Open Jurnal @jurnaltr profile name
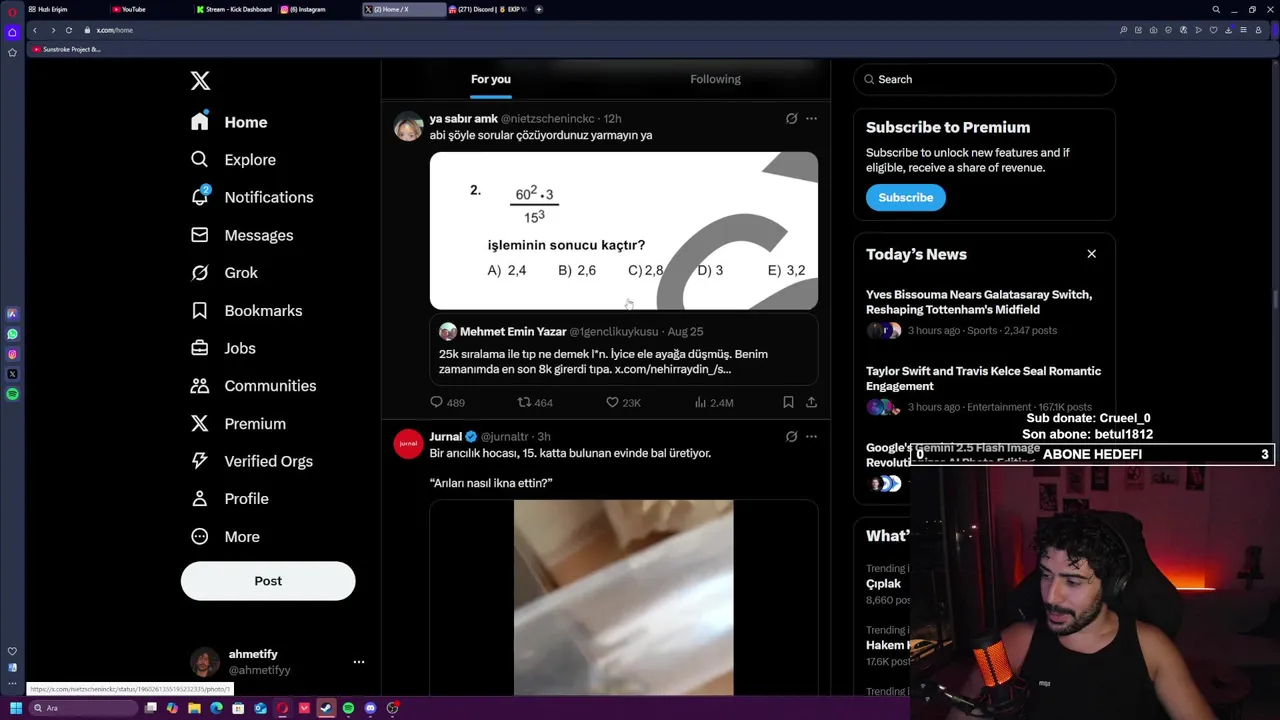This screenshot has width=1280, height=720. [x=445, y=437]
